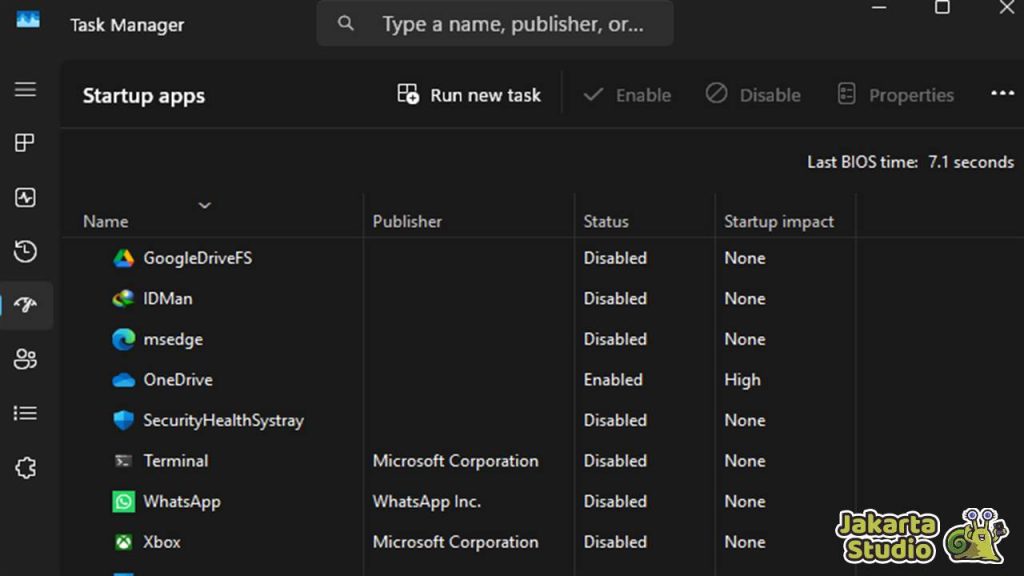The image size is (1024, 576).
Task: Select IDMan row name
Action: [168, 298]
